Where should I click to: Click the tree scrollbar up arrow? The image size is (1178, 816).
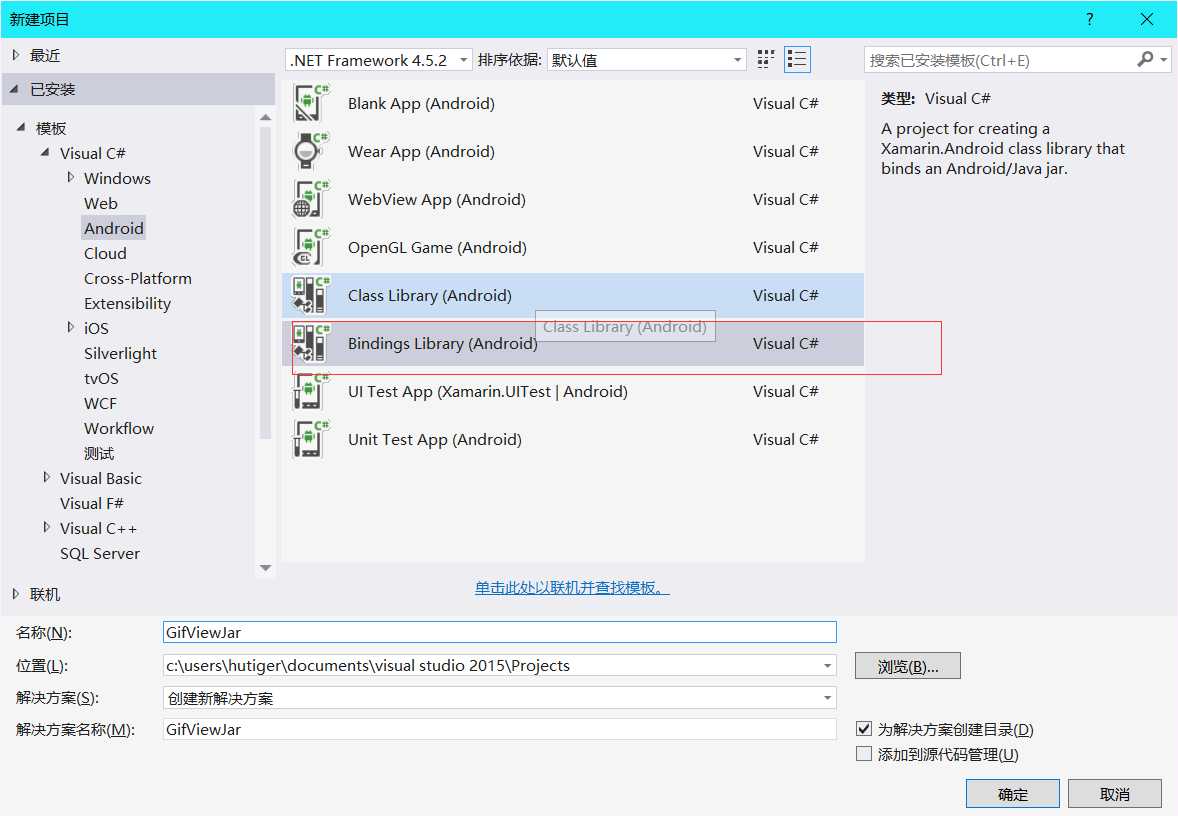(x=265, y=117)
